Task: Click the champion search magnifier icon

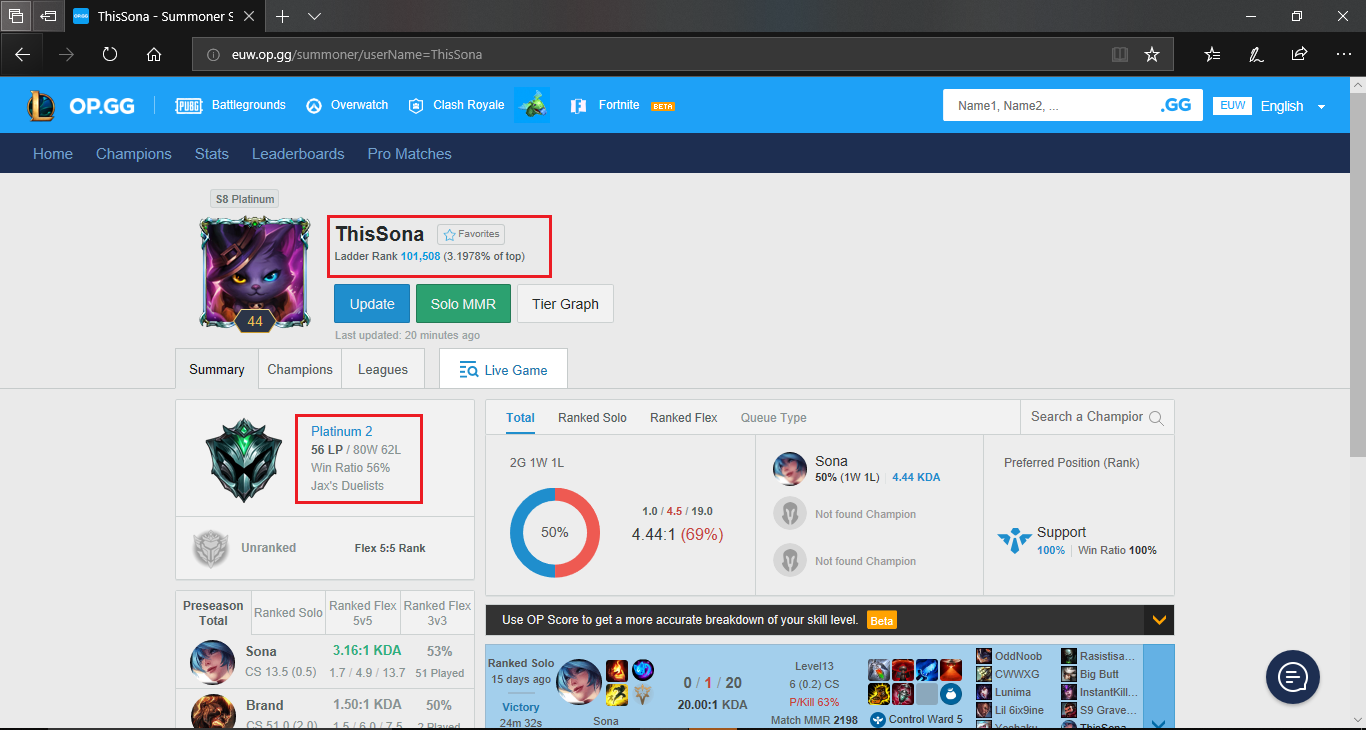Action: (x=1156, y=418)
